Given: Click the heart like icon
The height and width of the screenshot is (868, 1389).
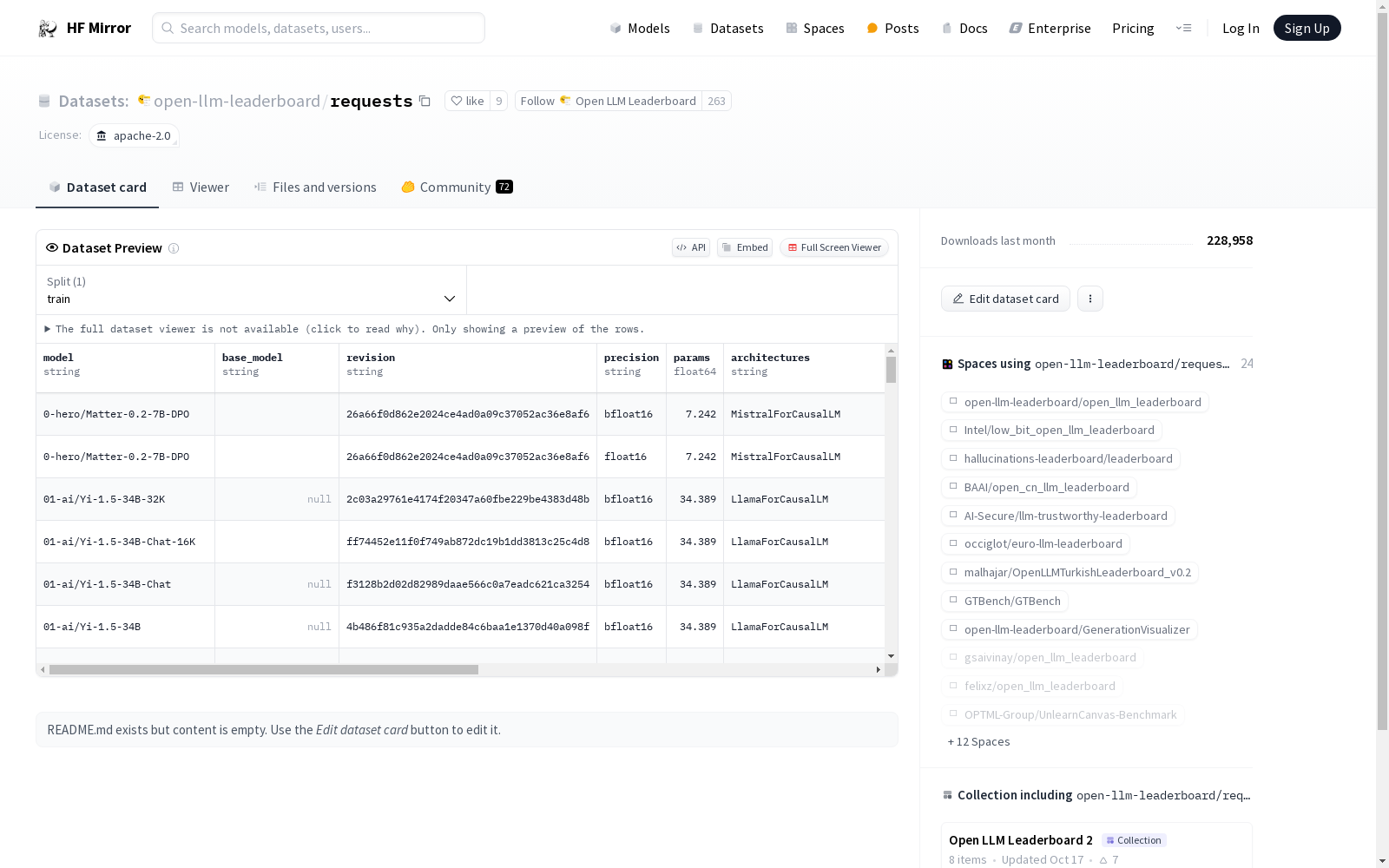Looking at the screenshot, I should (x=457, y=101).
